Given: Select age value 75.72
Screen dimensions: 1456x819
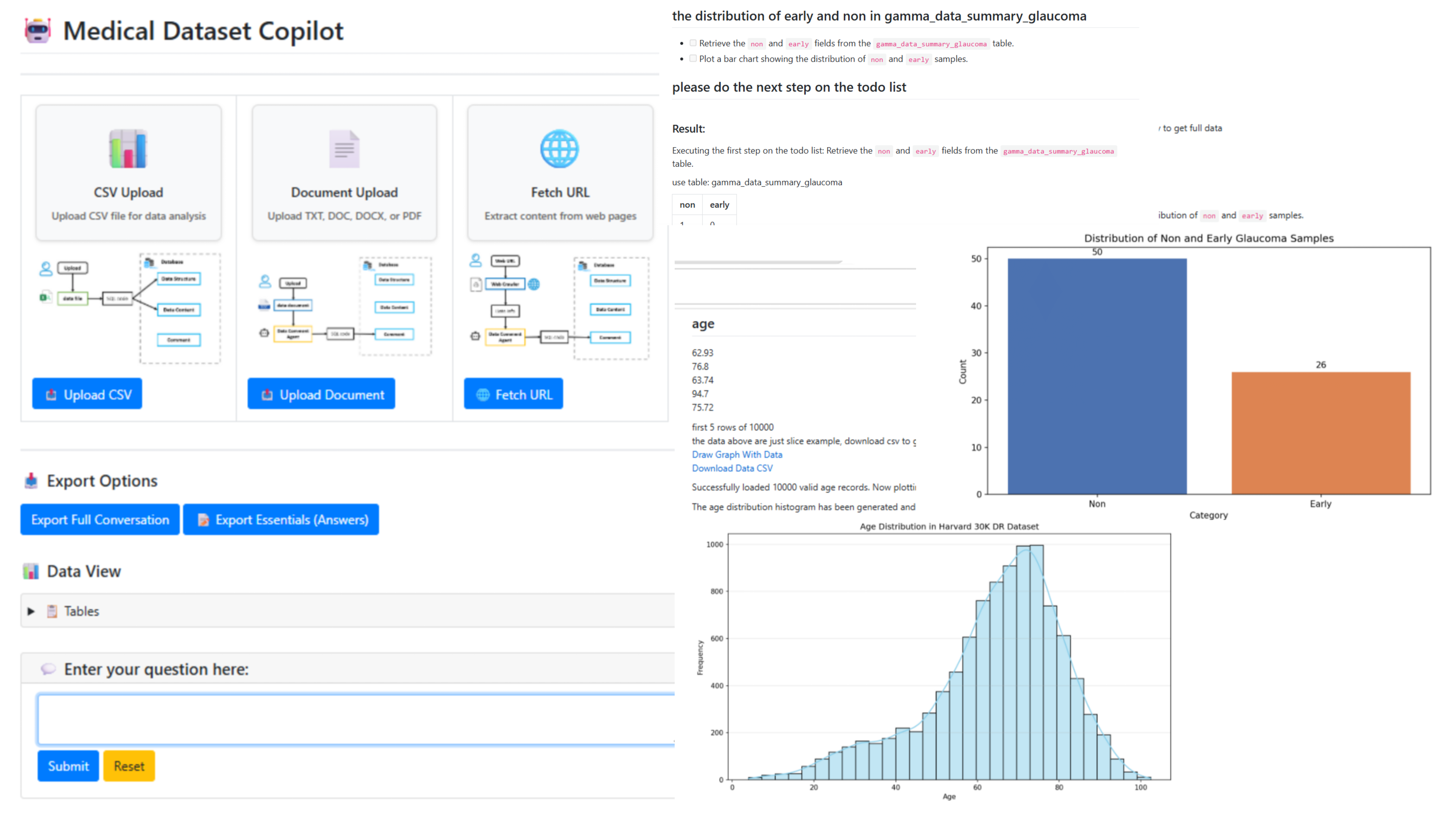Looking at the screenshot, I should pos(702,407).
